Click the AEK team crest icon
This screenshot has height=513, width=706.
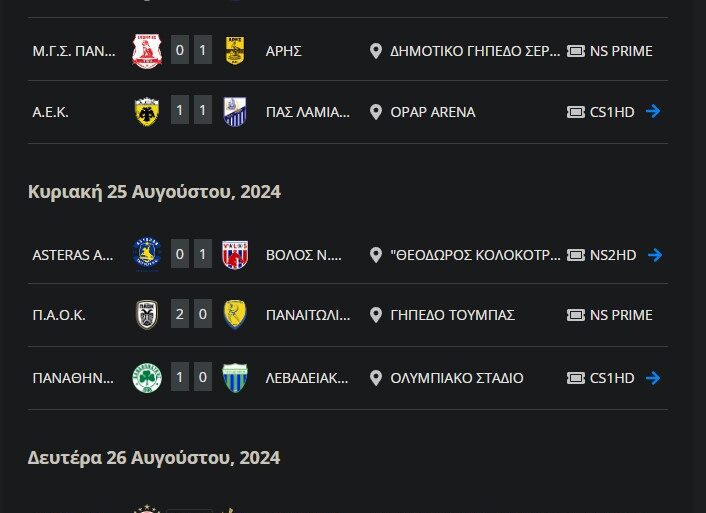click(x=147, y=112)
